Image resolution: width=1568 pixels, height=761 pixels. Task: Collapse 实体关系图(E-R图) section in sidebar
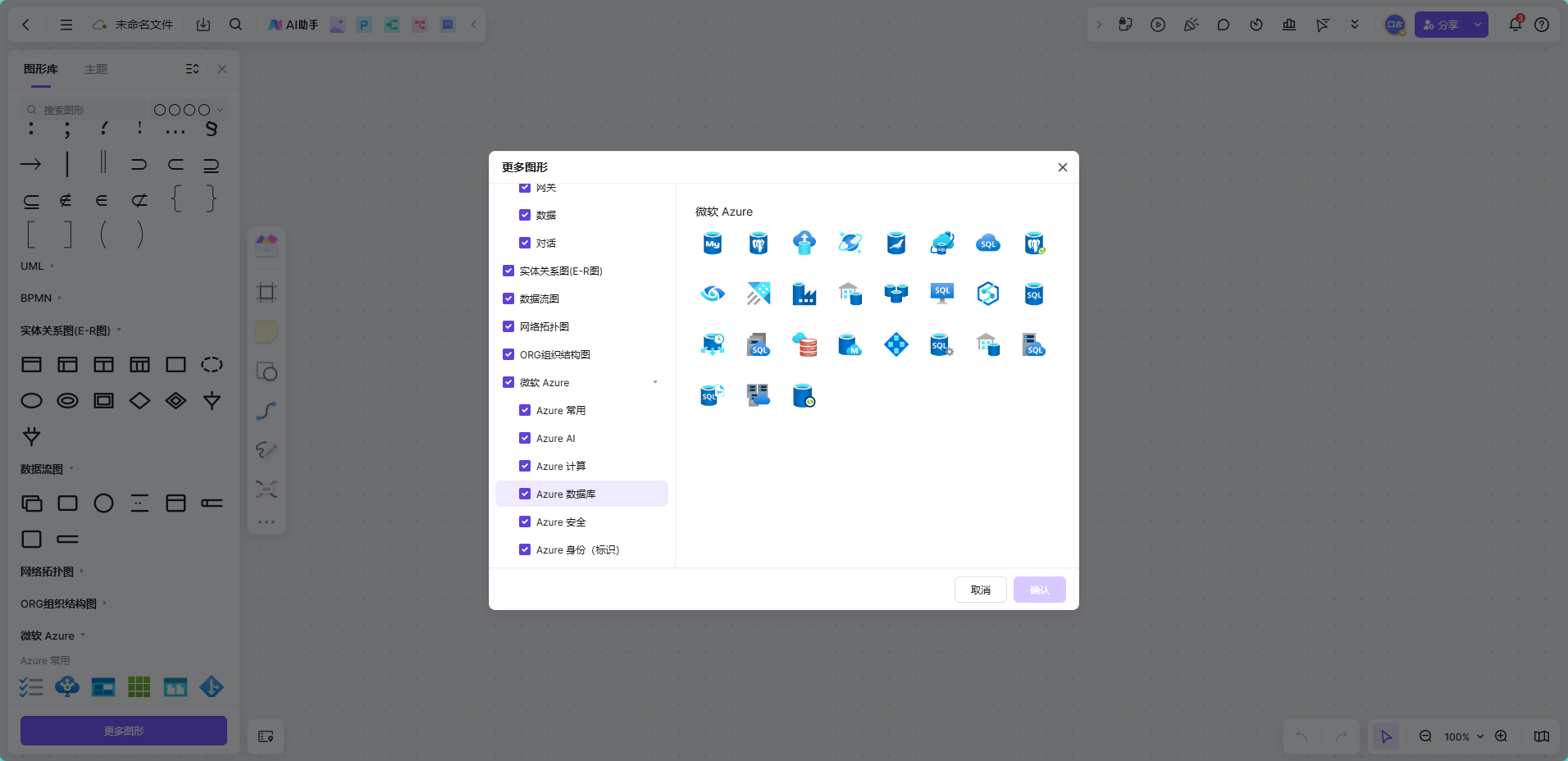pos(119,330)
